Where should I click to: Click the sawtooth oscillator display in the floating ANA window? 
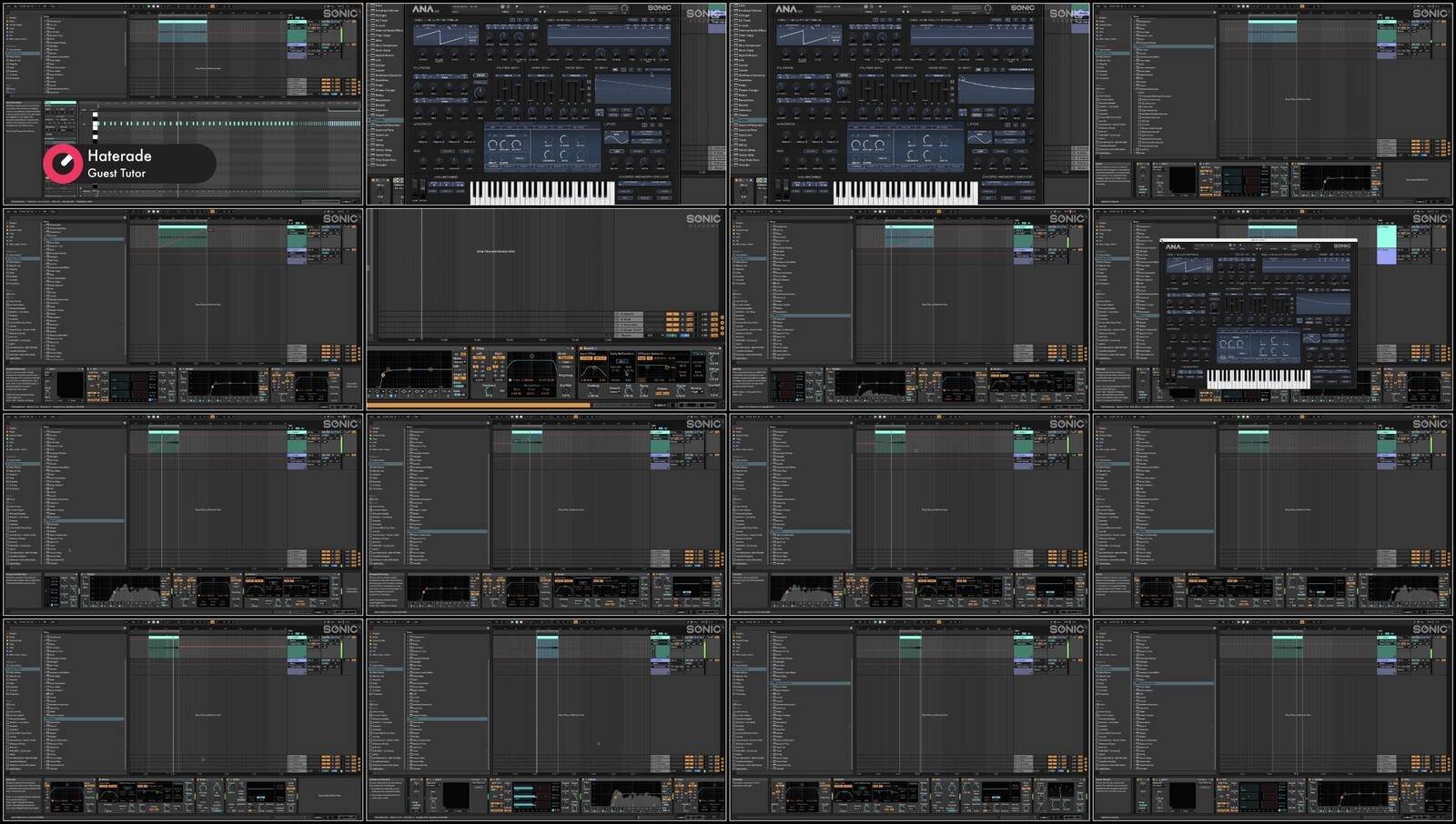pos(1189,265)
